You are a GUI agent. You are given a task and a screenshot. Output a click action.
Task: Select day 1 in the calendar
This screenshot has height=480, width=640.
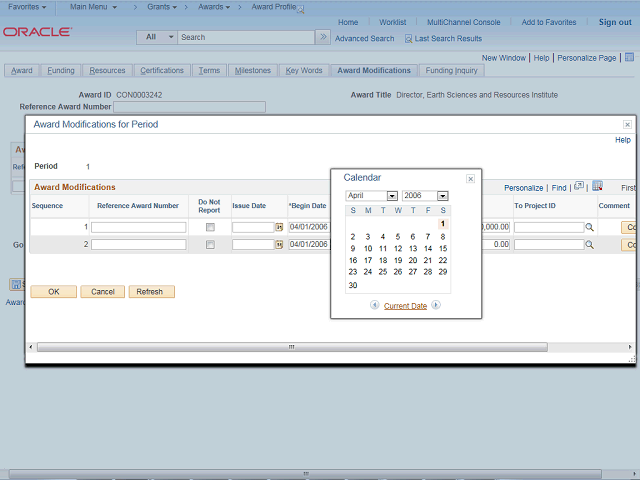[443, 224]
